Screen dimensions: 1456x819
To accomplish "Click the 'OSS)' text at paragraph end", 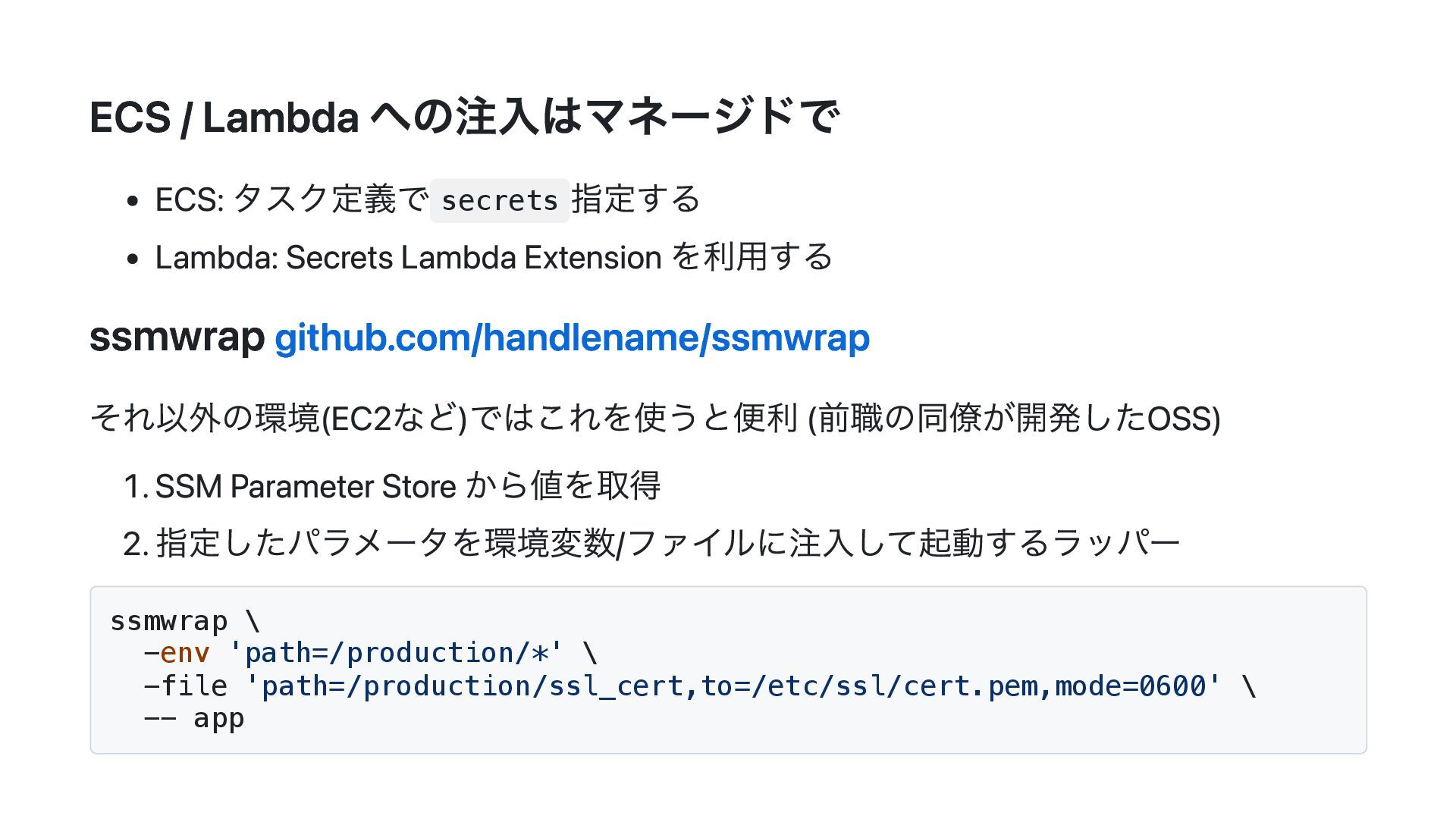I will [x=1184, y=418].
